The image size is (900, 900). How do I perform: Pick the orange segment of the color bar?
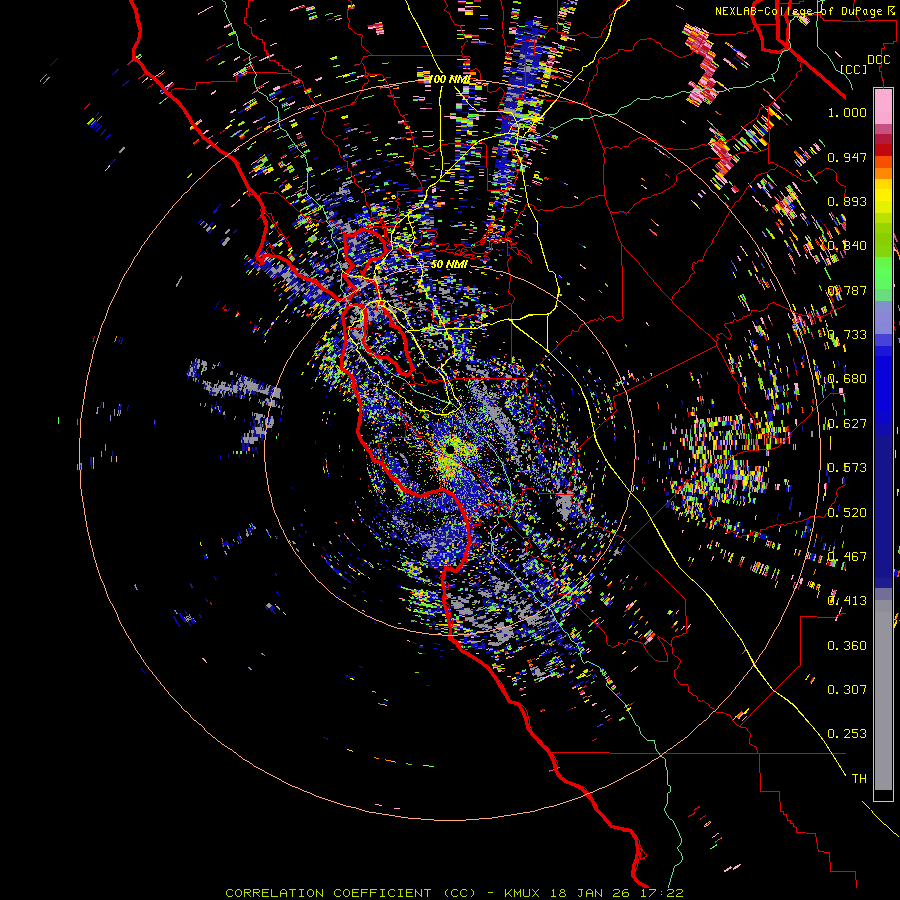pos(883,173)
